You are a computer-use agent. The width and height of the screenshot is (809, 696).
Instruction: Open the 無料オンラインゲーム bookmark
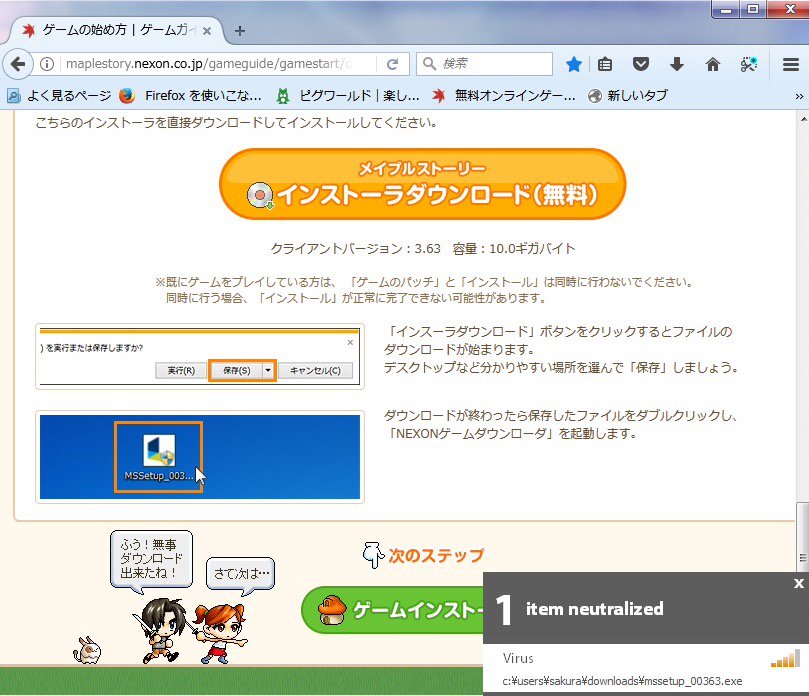coord(504,96)
